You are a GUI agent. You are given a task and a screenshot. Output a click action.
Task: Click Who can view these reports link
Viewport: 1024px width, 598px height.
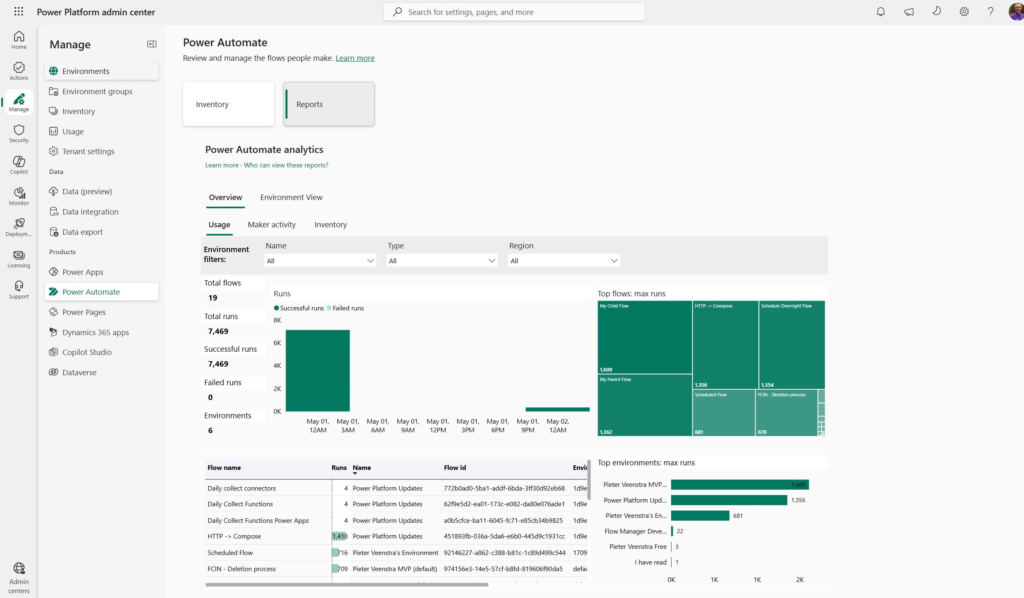pos(286,165)
